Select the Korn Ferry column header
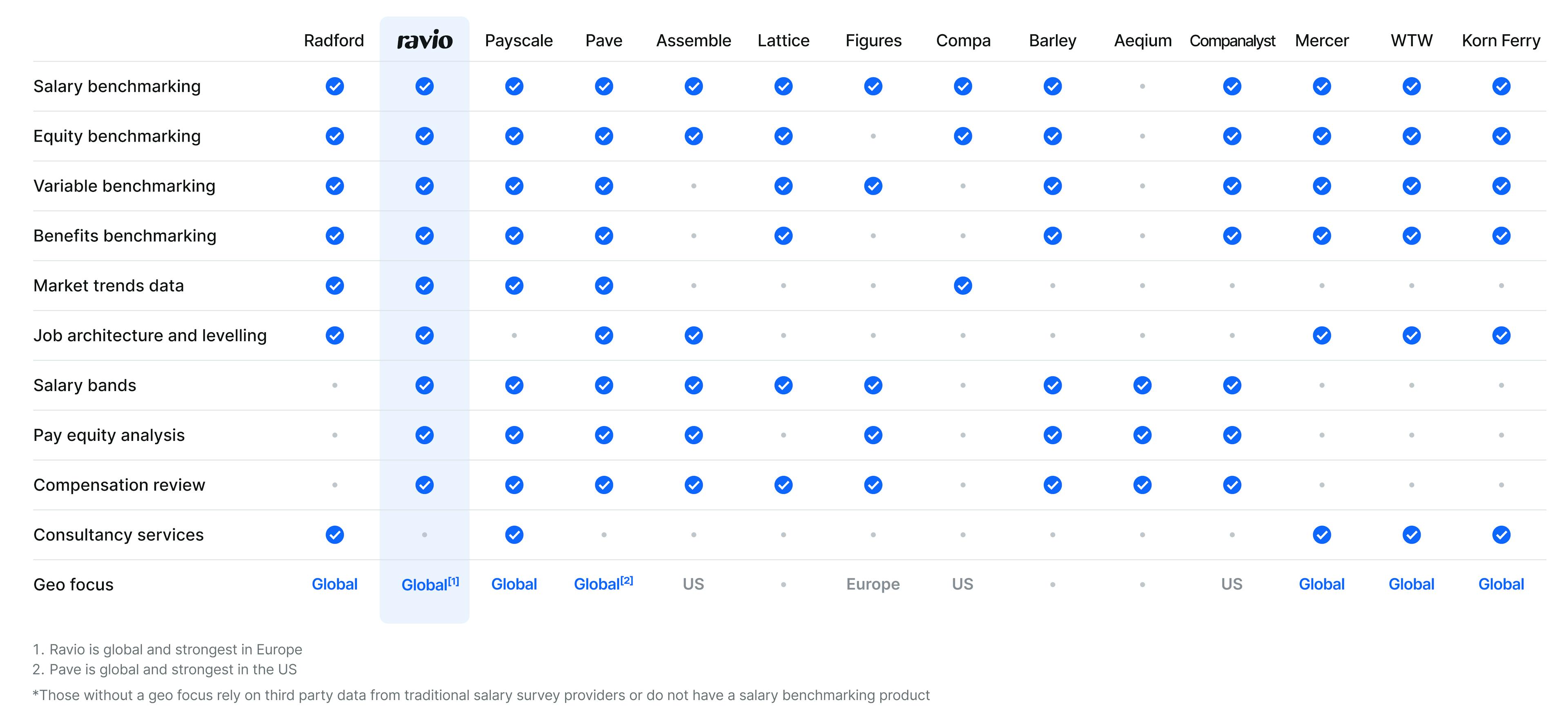Screen dimensions: 1568x720 click(x=1501, y=41)
